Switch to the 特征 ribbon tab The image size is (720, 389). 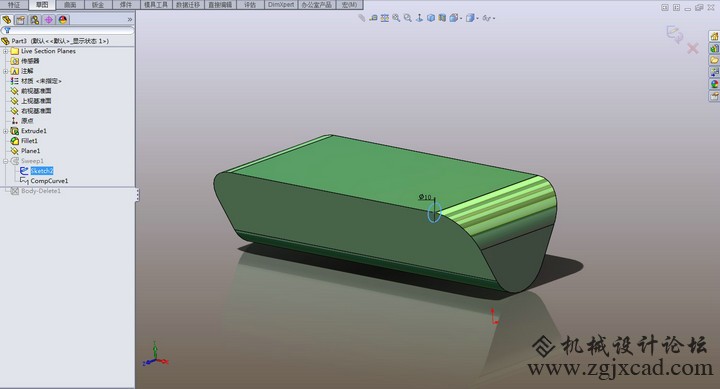pos(14,5)
